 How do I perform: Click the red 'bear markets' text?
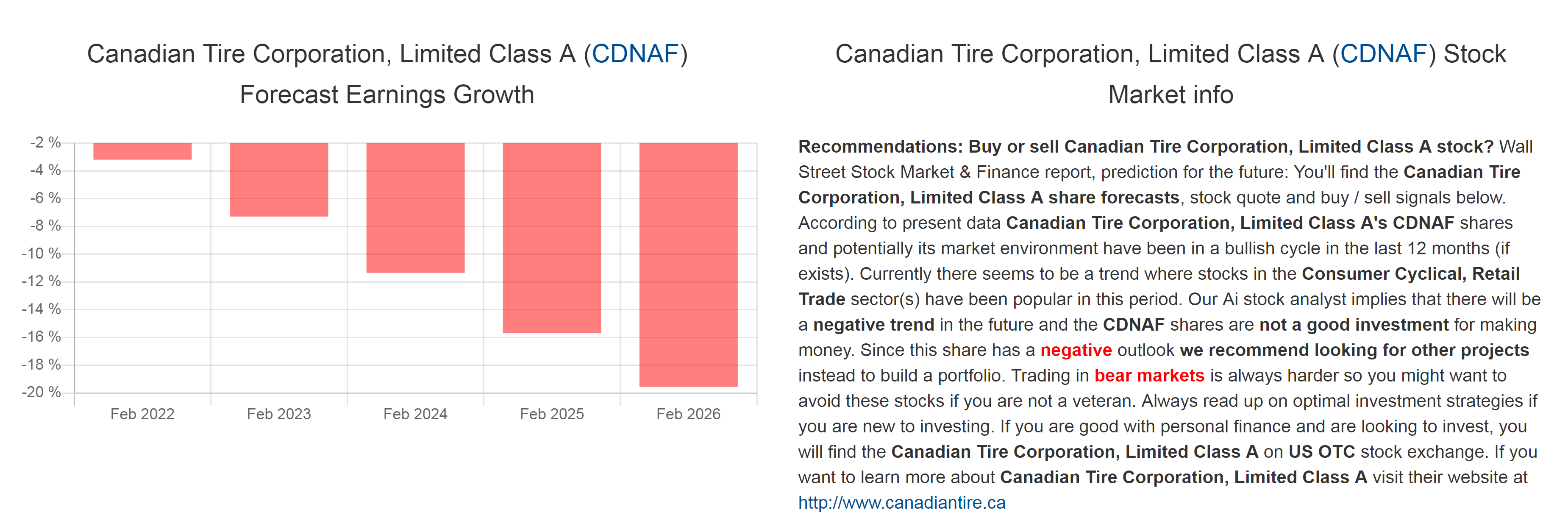click(1149, 376)
